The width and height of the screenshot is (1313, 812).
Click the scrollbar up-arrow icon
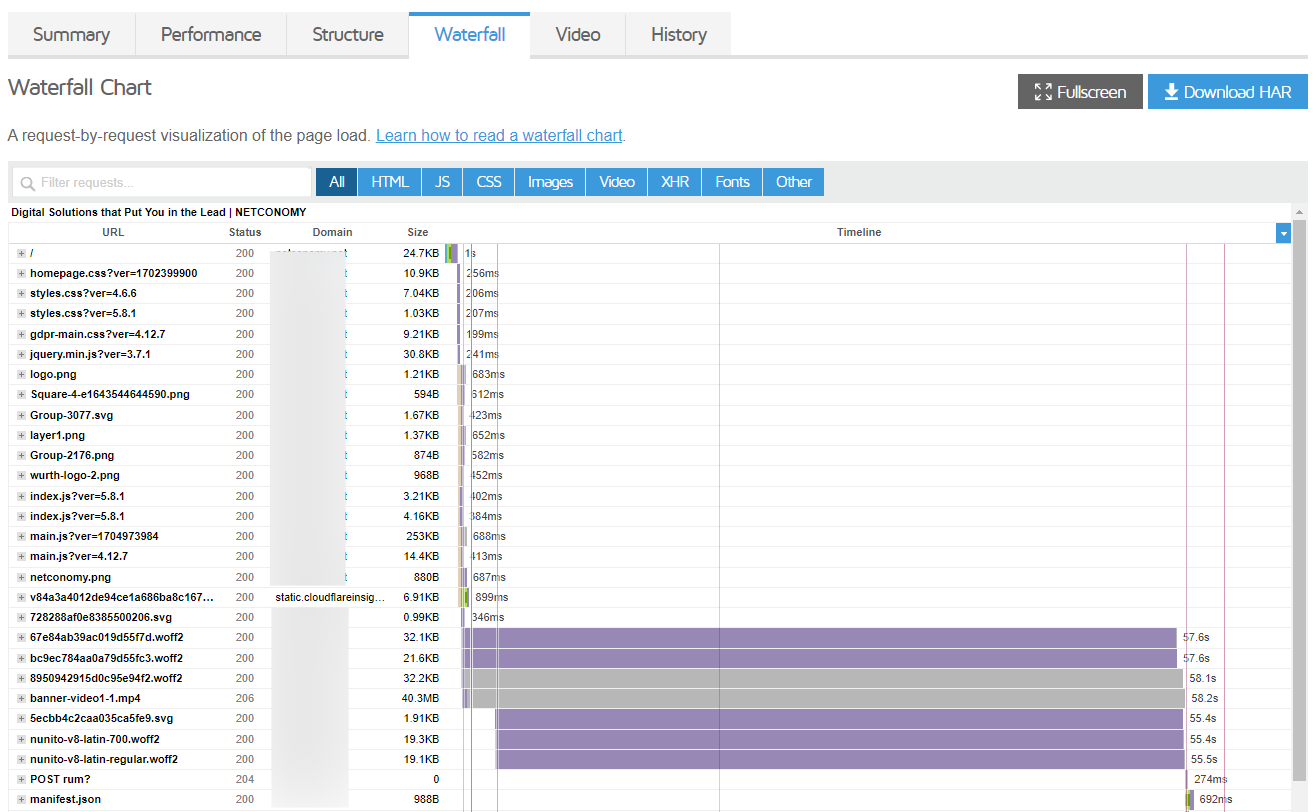tap(1299, 211)
